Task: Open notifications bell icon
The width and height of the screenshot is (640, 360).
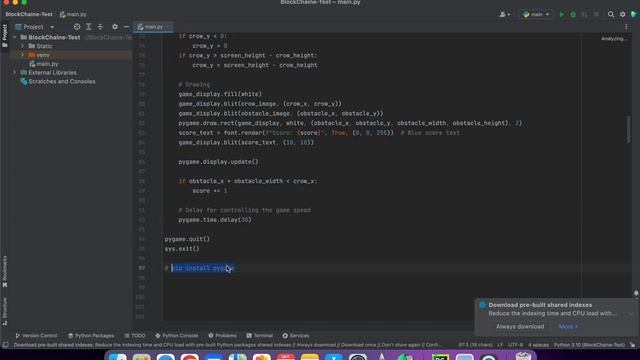Action: 636,293
